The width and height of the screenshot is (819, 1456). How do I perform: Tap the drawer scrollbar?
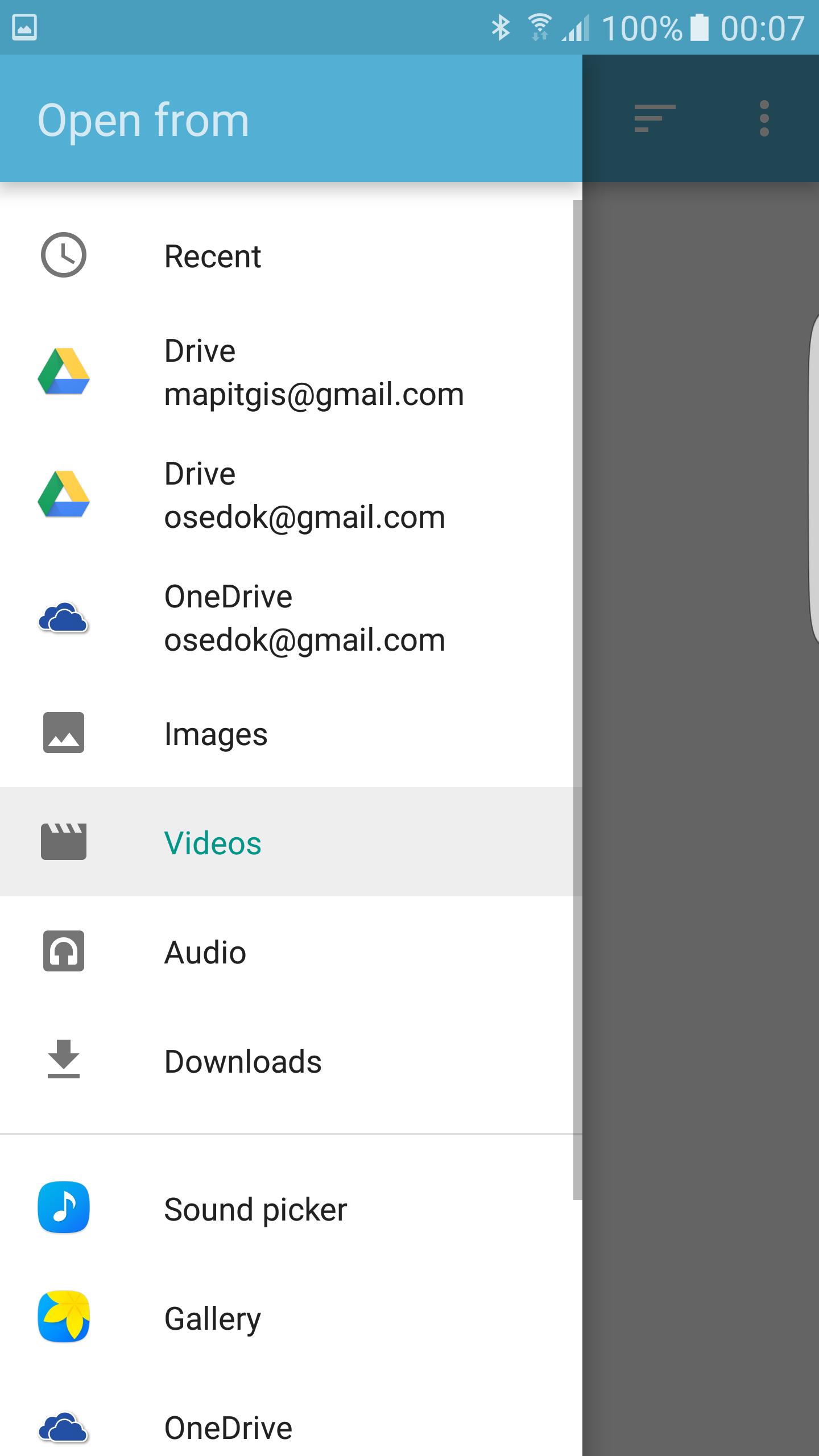tap(578, 700)
